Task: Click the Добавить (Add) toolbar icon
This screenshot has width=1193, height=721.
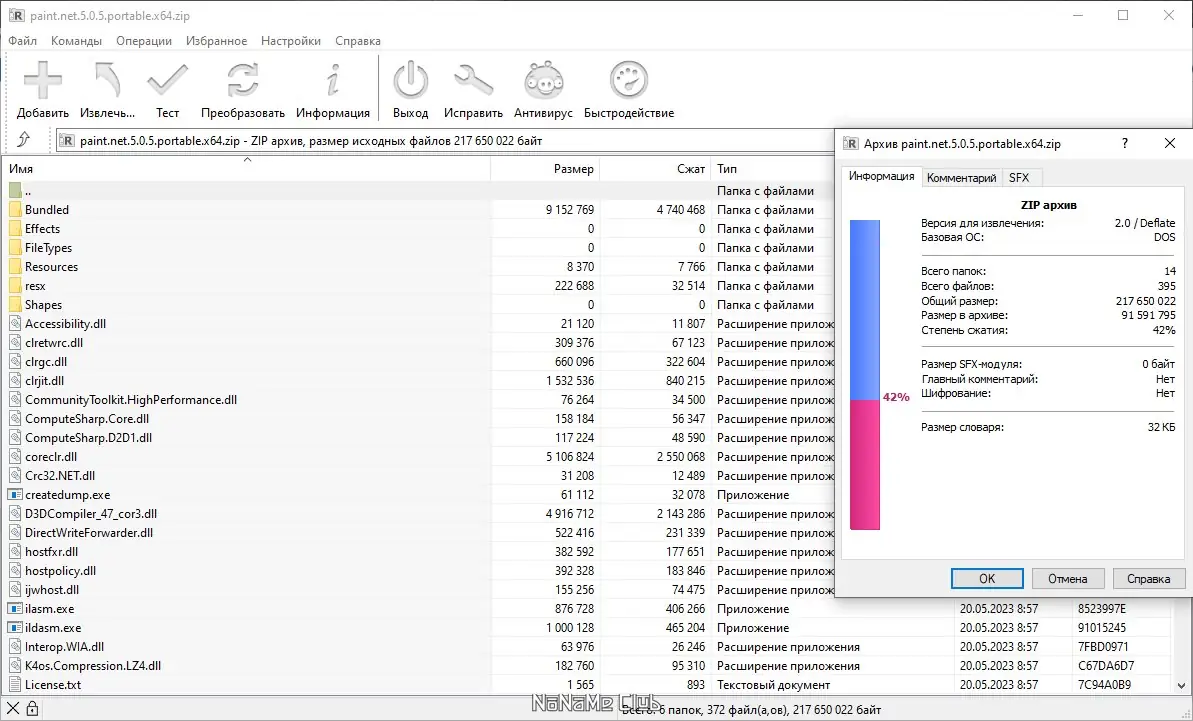Action: [43, 80]
